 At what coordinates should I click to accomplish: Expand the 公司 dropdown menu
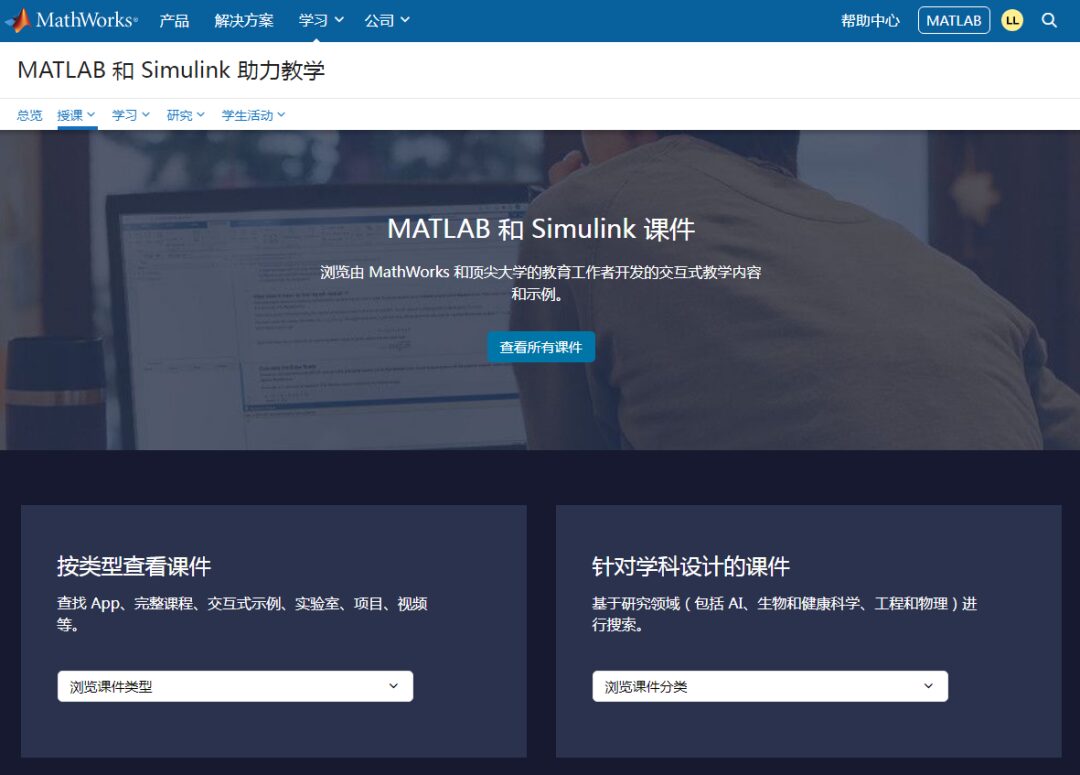(x=387, y=21)
